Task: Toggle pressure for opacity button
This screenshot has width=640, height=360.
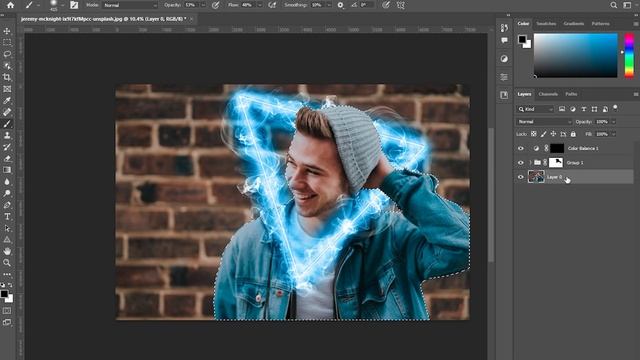Action: tap(216, 5)
